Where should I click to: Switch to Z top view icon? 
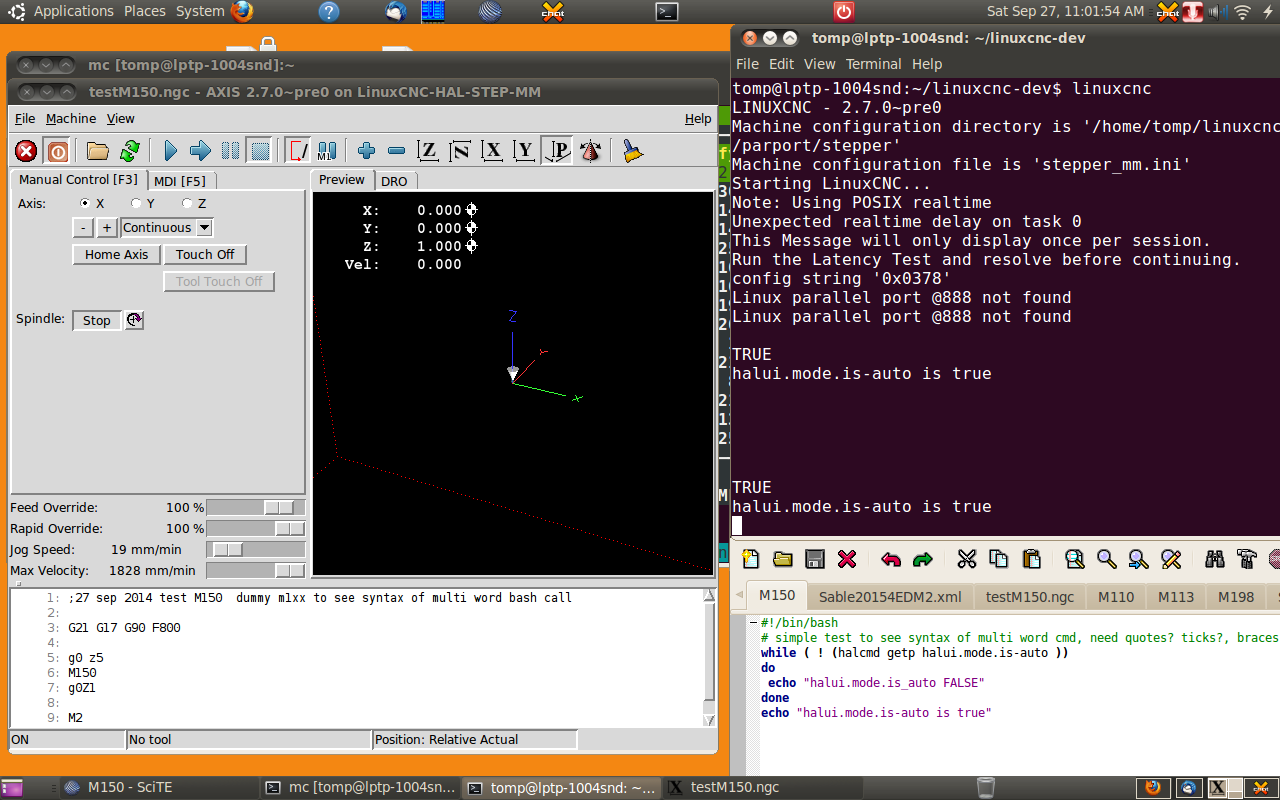[x=428, y=151]
